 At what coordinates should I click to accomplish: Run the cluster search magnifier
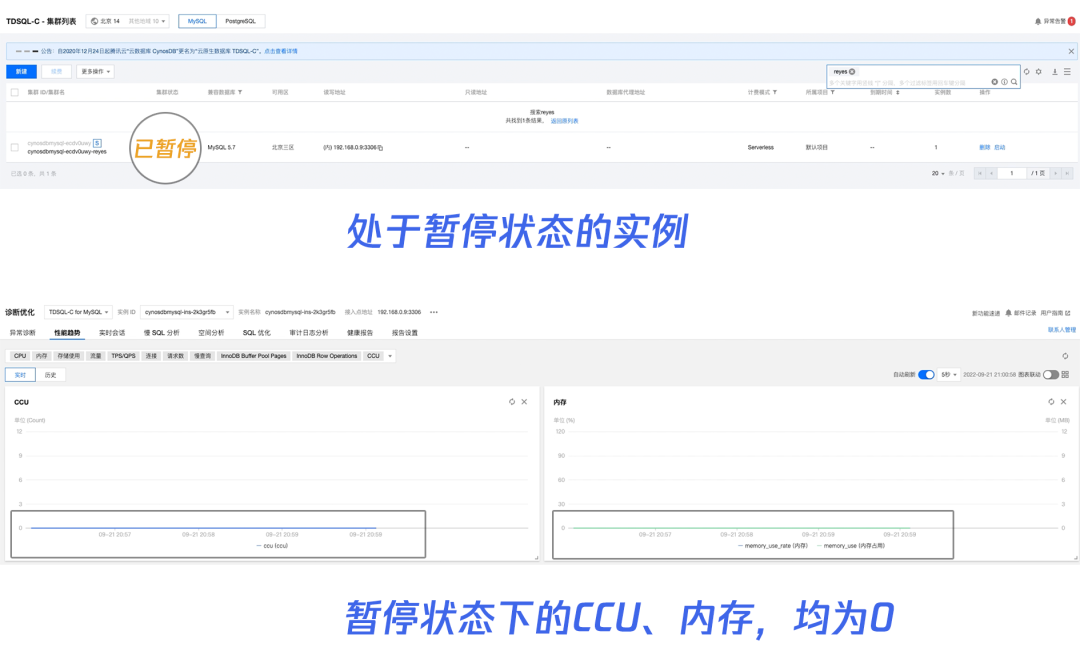[1014, 82]
